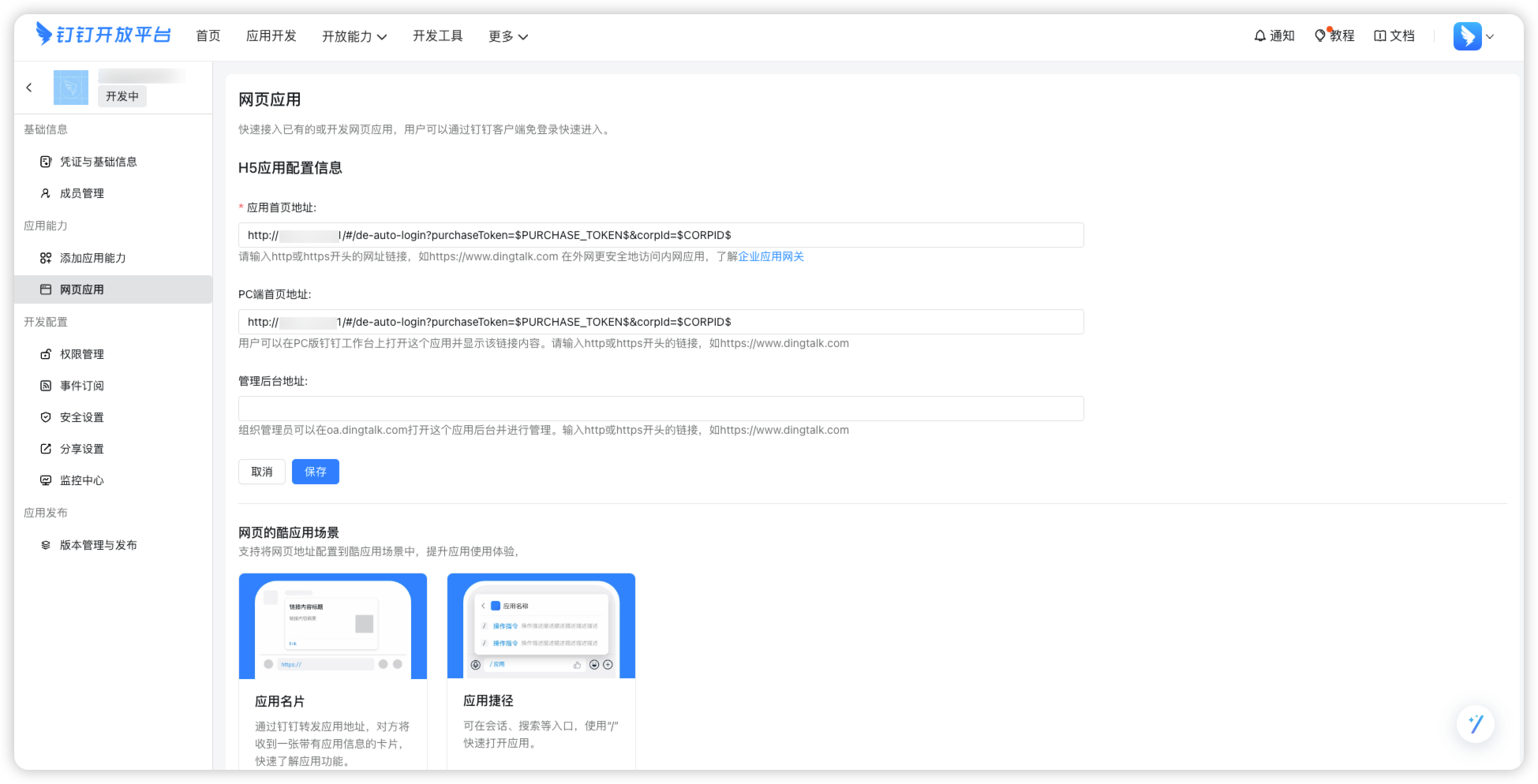This screenshot has width=1538, height=784.
Task: Click the permission management lock icon
Action: [46, 354]
